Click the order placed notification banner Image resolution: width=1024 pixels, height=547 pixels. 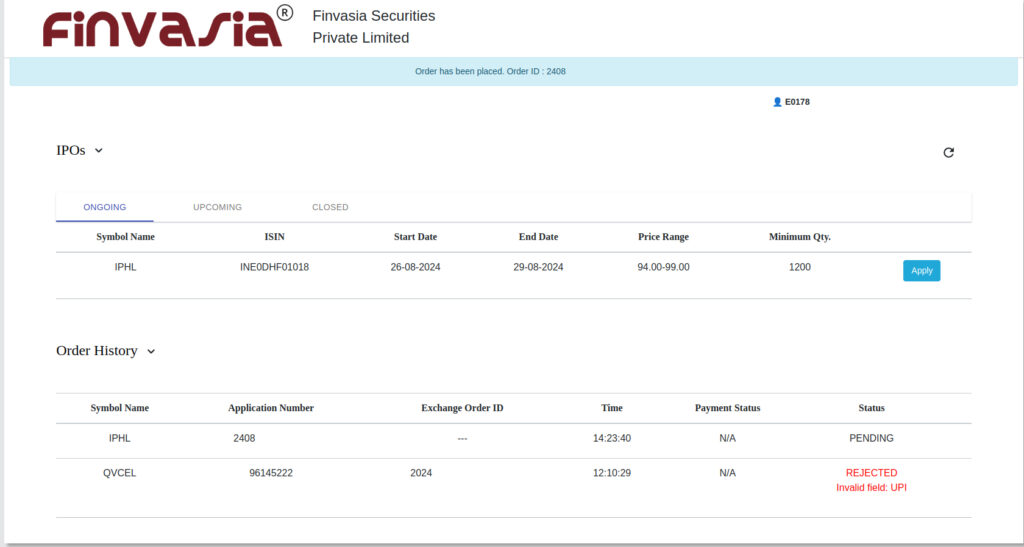pos(513,71)
